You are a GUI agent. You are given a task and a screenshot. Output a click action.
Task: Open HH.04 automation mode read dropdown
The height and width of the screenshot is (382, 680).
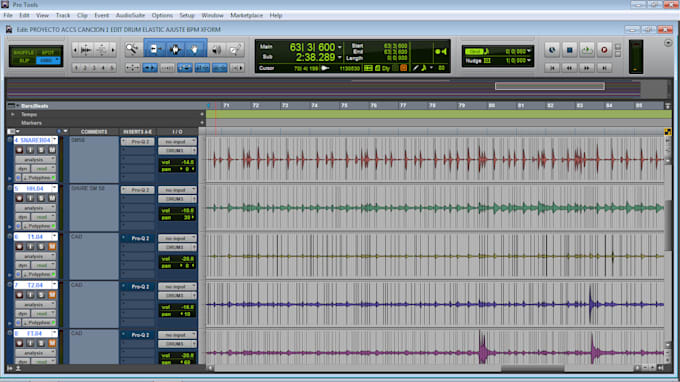click(x=43, y=217)
